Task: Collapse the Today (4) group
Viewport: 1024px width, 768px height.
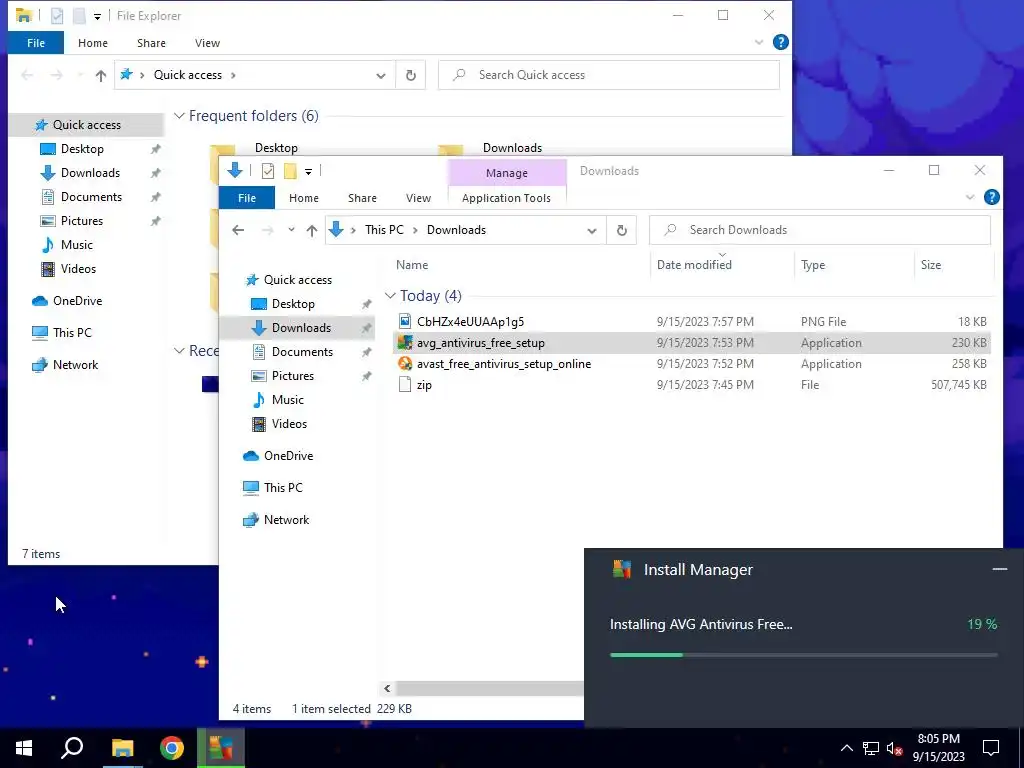Action: (x=391, y=296)
